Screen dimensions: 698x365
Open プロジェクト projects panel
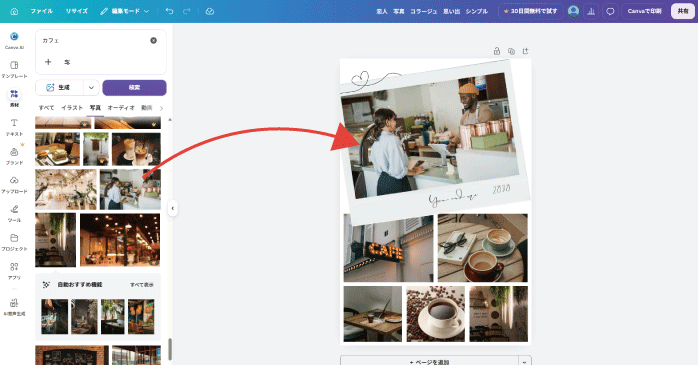[x=14, y=243]
